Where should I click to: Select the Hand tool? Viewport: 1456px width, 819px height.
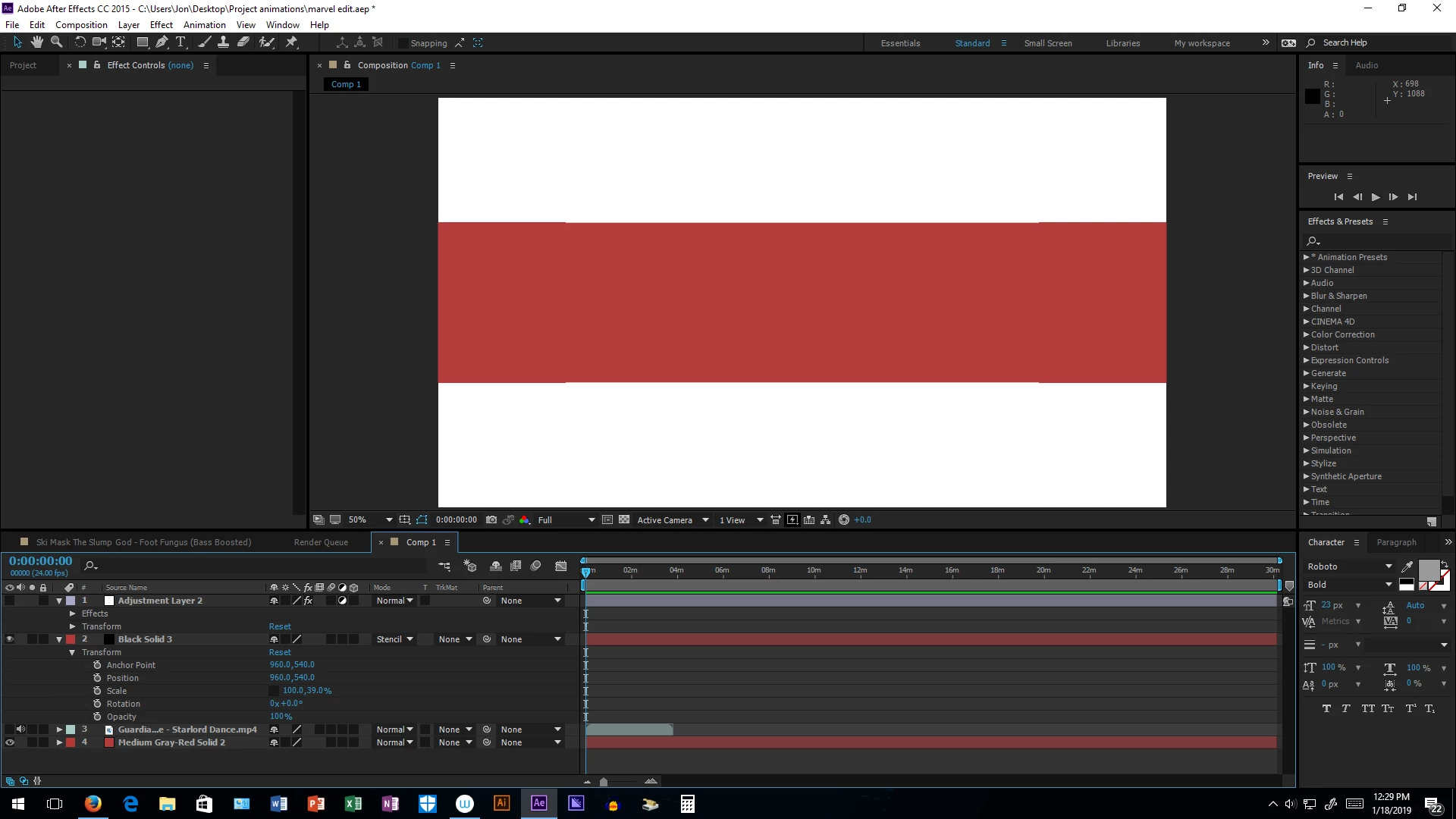pos(36,42)
